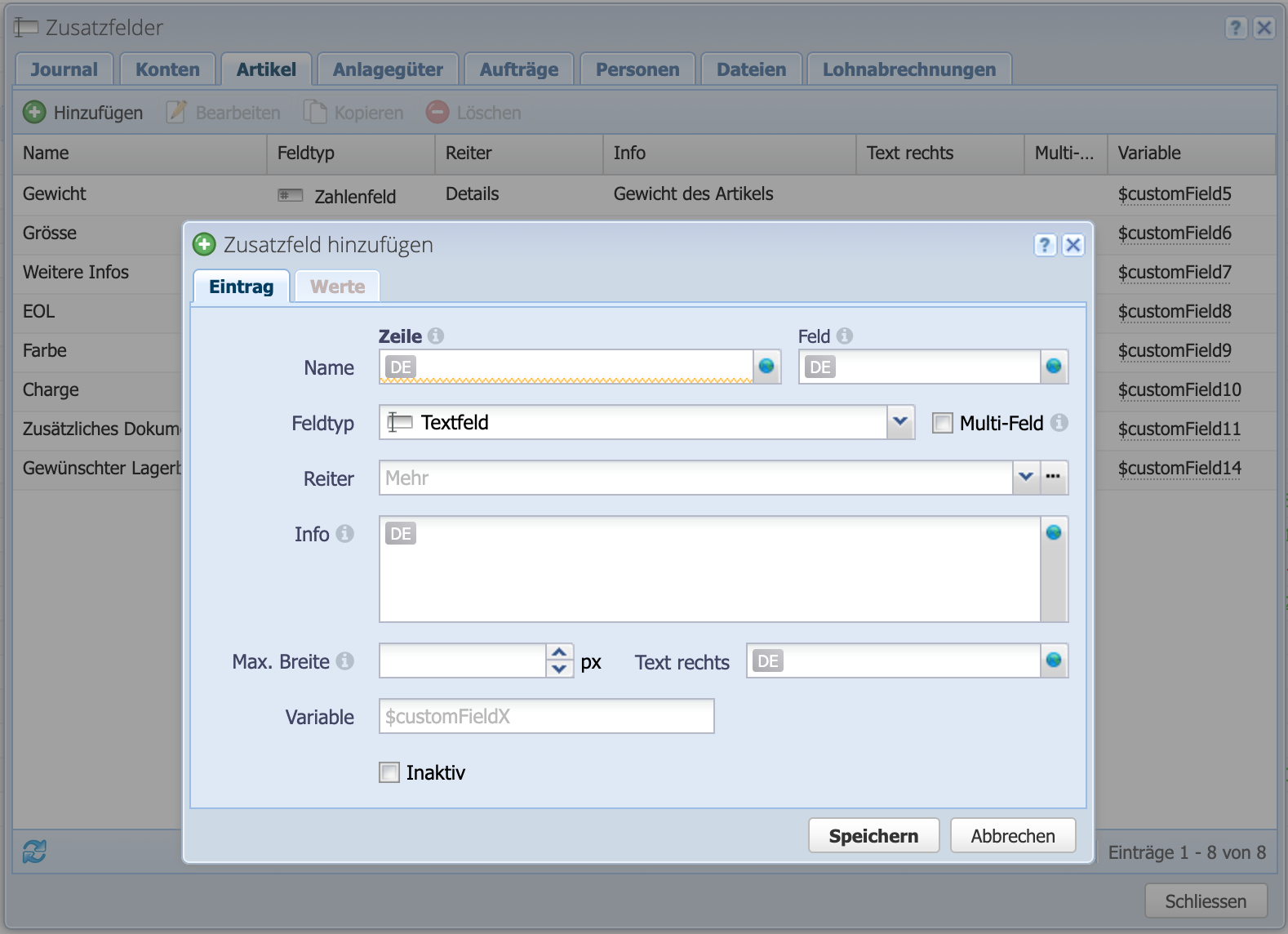Screen dimensions: 1288x934
Task: Switch to the Werte tab
Action: pyautogui.click(x=337, y=287)
